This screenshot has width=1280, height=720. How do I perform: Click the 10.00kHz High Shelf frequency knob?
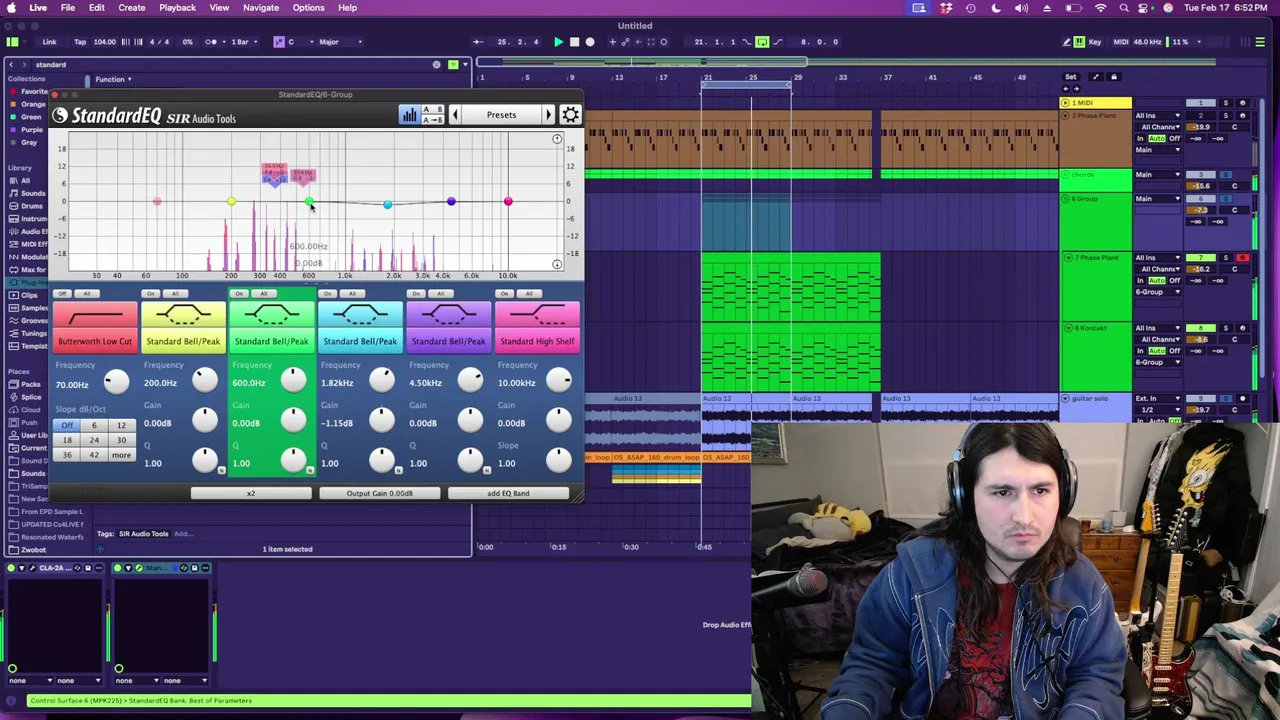click(x=559, y=380)
